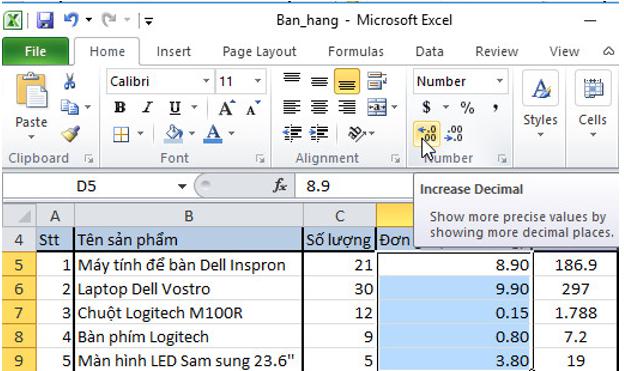Click the Orientation text rotation icon
624x371 pixels.
(x=357, y=133)
